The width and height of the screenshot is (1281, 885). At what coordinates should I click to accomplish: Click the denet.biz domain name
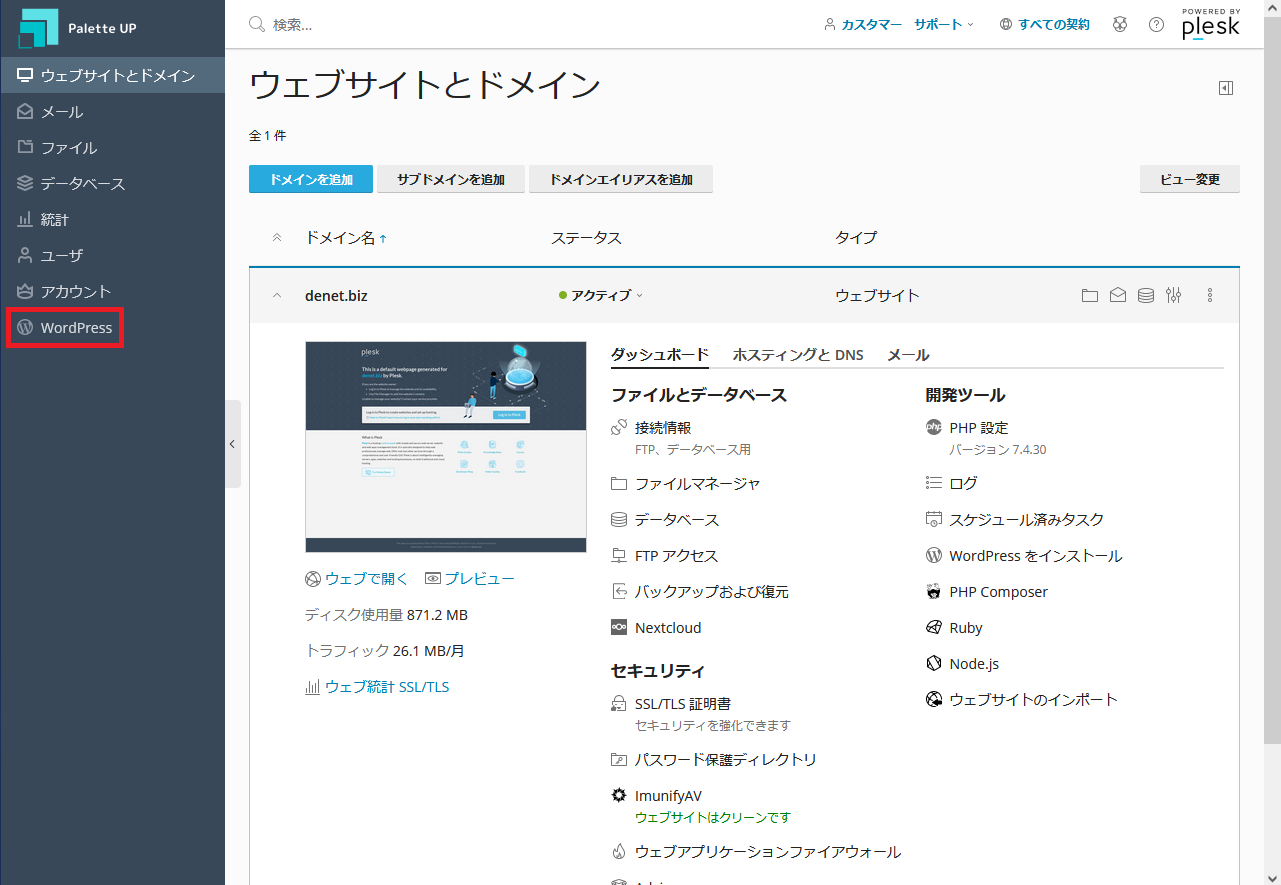[x=336, y=295]
